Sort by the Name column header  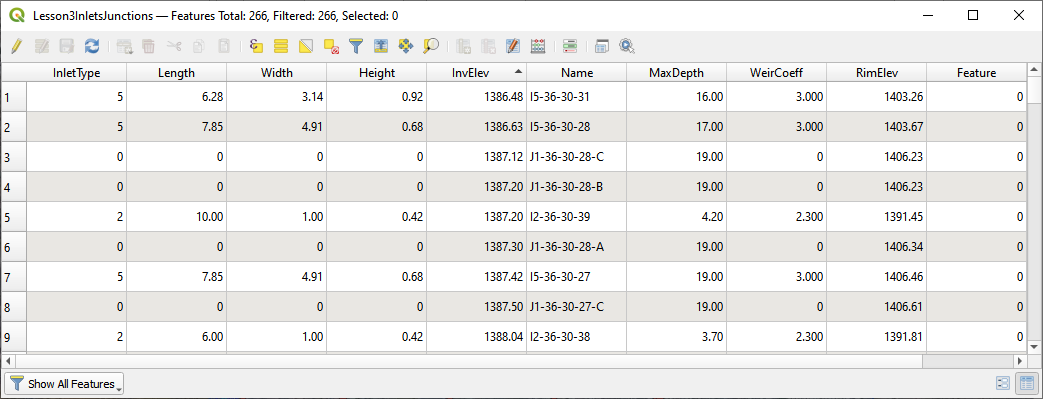(x=577, y=72)
